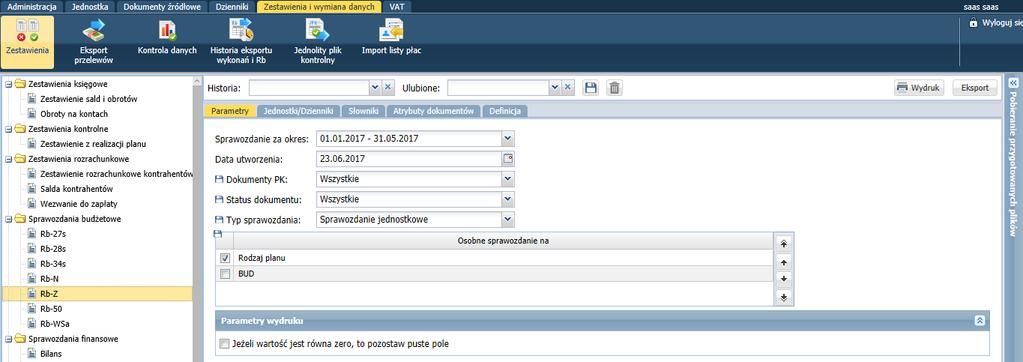Viewport: 1023px width, 362px height.
Task: Enable leave empty field if zero checkbox
Action: pos(225,344)
